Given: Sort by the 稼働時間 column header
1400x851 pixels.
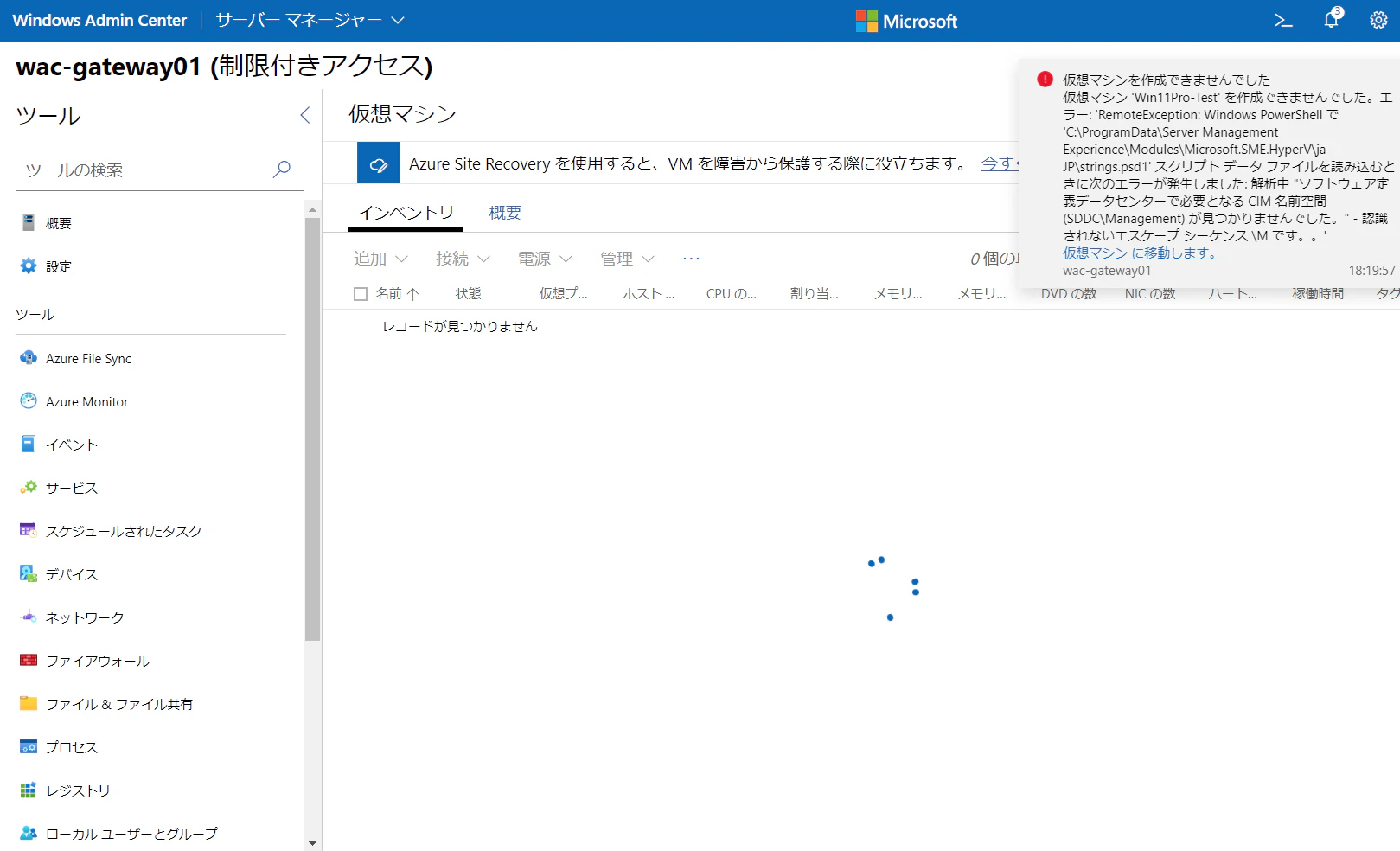Looking at the screenshot, I should [1318, 294].
